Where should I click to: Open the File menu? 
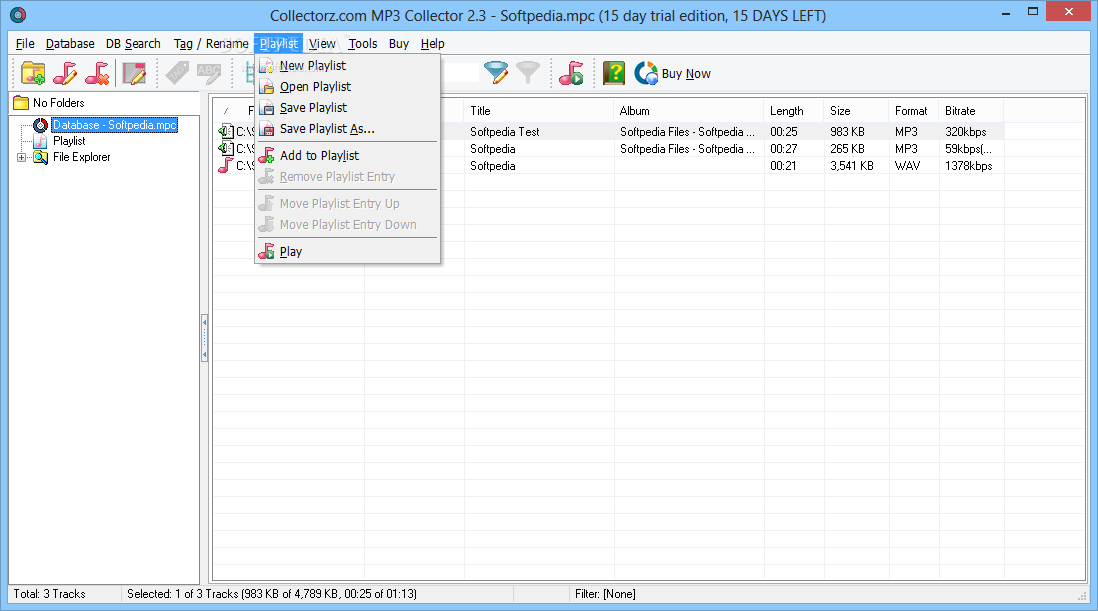point(25,43)
